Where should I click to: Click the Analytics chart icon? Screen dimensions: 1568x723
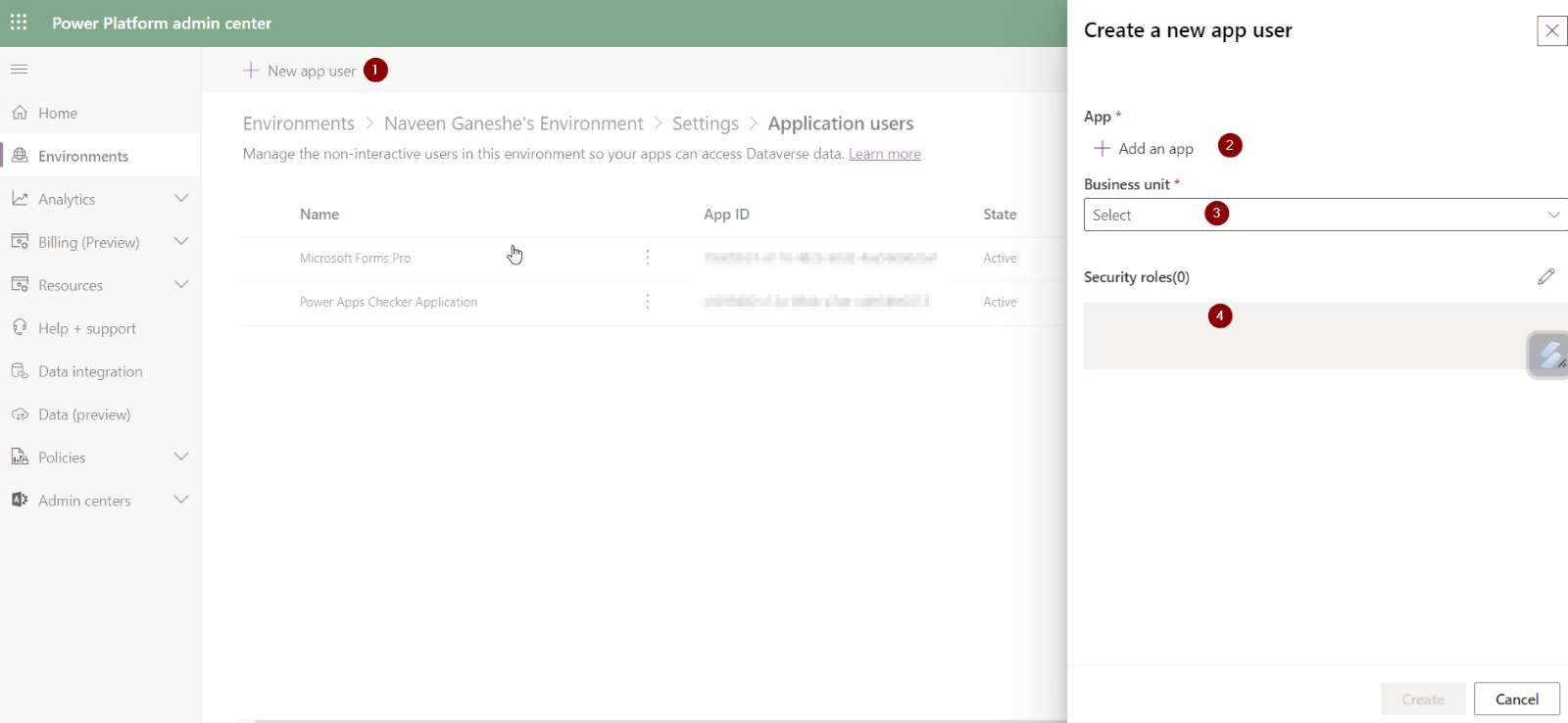pyautogui.click(x=20, y=199)
